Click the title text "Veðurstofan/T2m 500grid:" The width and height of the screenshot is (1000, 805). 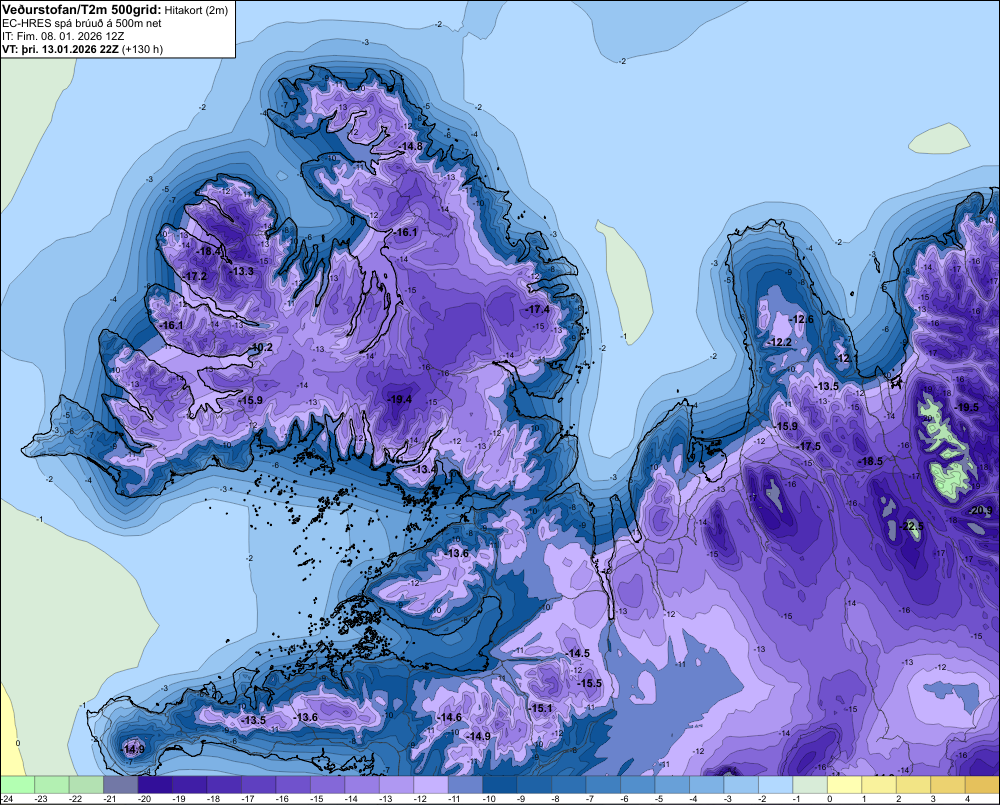click(82, 10)
